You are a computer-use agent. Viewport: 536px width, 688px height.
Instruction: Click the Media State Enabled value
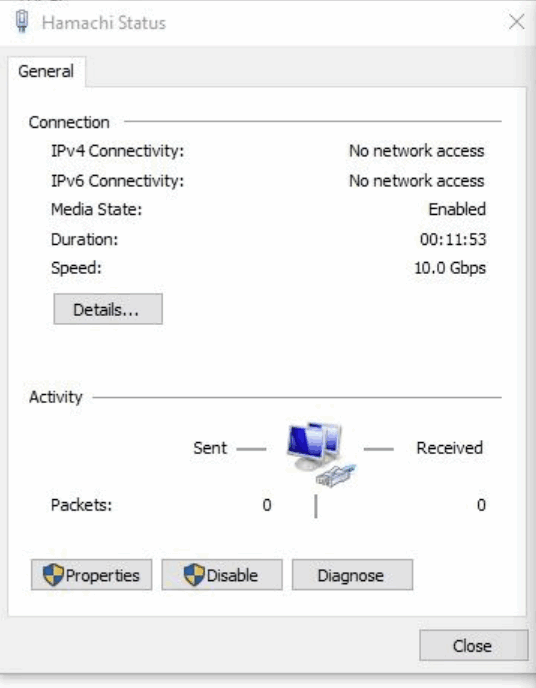[x=457, y=209]
